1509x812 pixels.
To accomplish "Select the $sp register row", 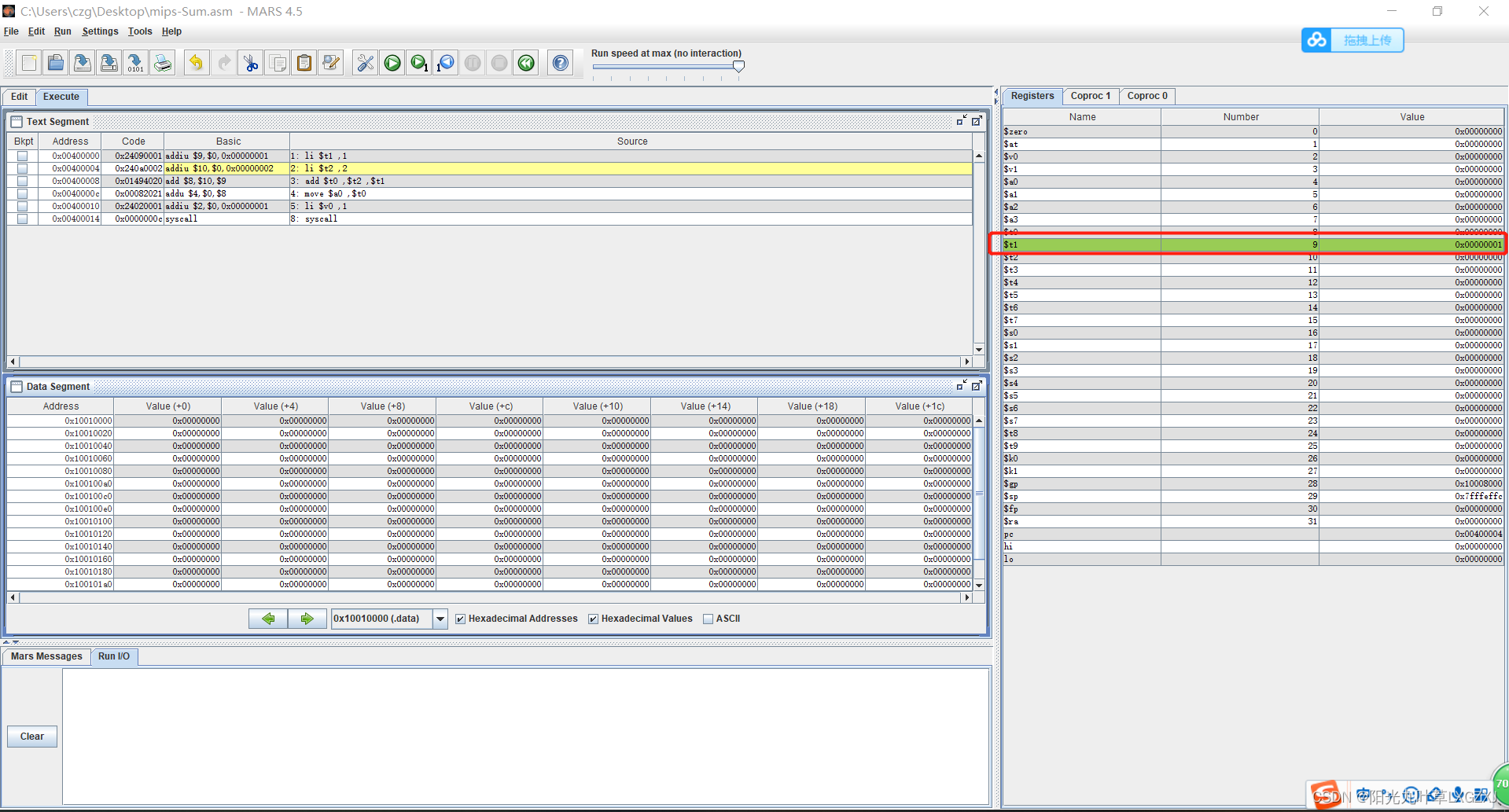I will click(x=1253, y=496).
